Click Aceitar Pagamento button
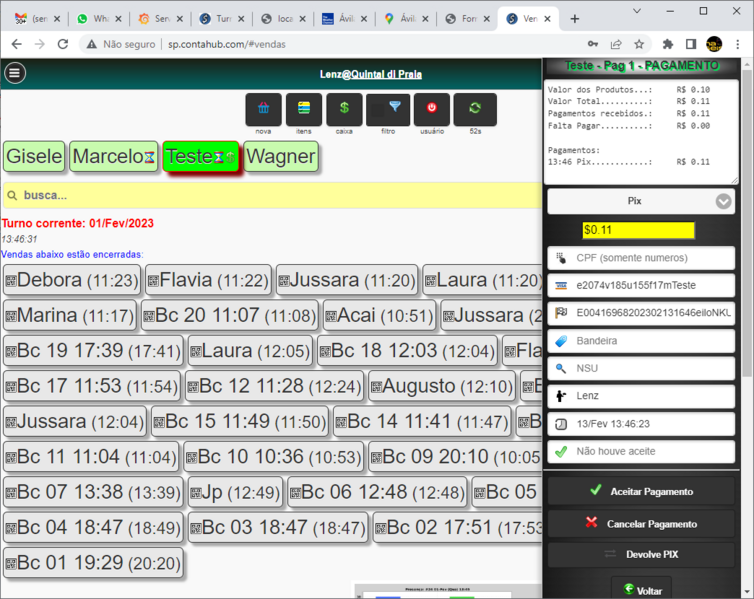This screenshot has width=754, height=599. click(641, 491)
